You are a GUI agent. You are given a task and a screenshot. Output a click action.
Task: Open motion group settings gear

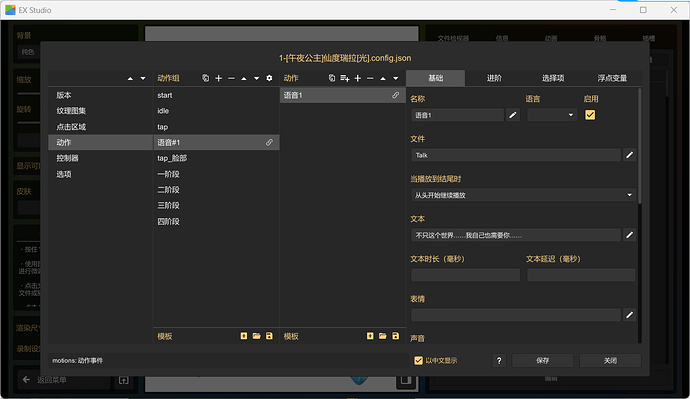coord(269,78)
